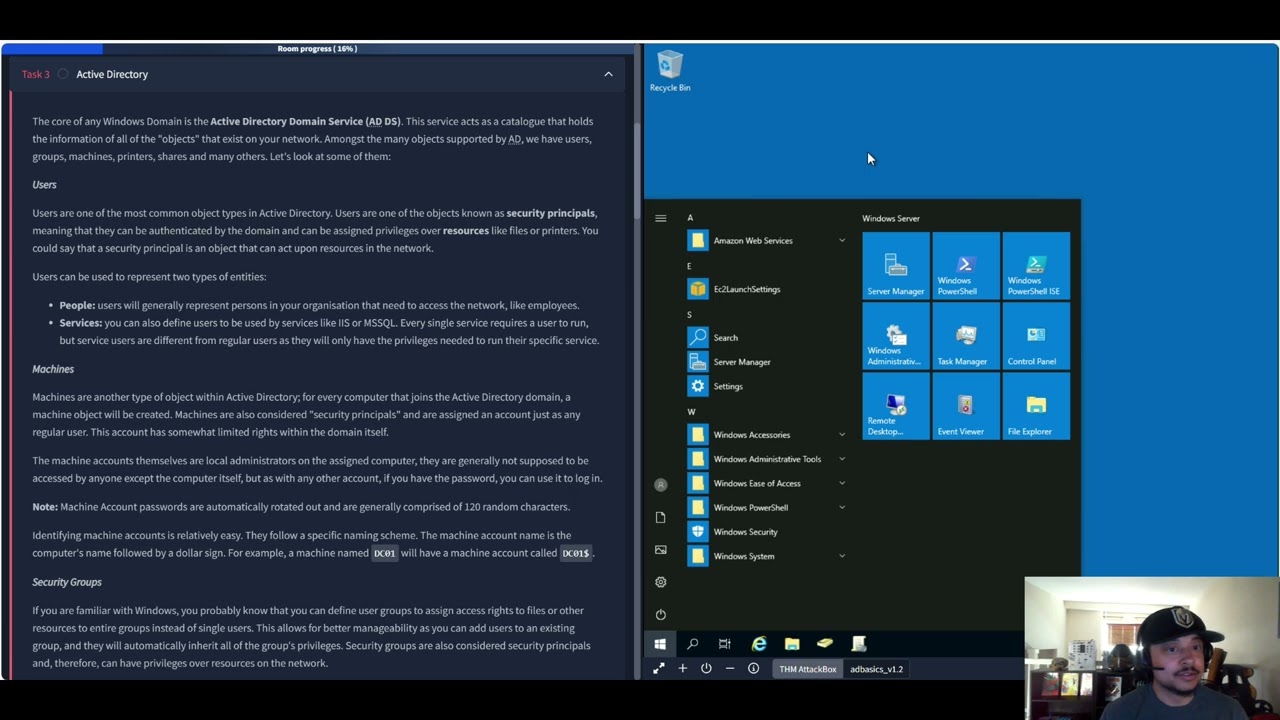The image size is (1280, 720).
Task: Collapse the Task 3 Active Directory section
Action: point(608,74)
